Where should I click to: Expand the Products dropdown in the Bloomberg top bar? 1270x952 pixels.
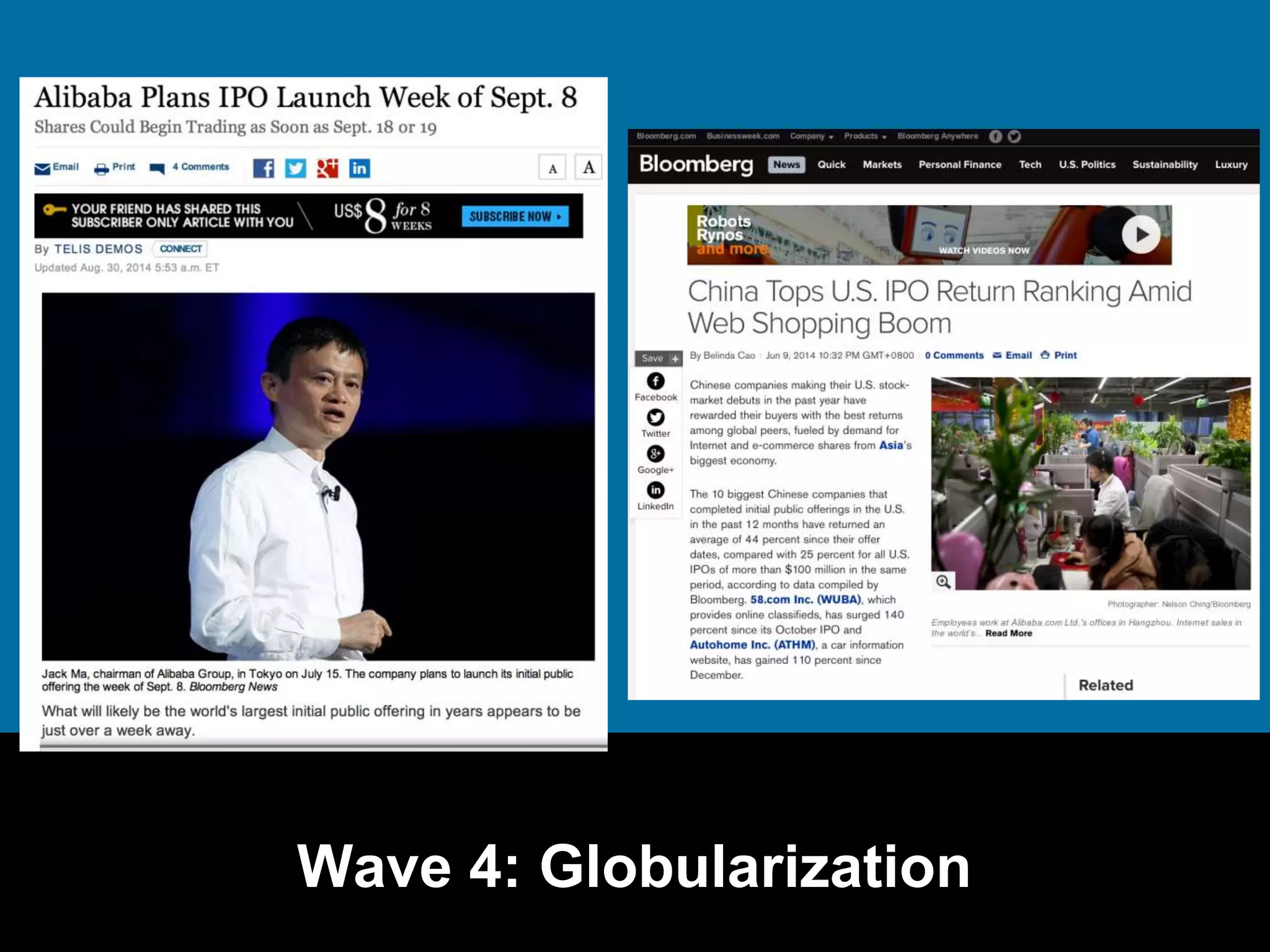pyautogui.click(x=866, y=136)
